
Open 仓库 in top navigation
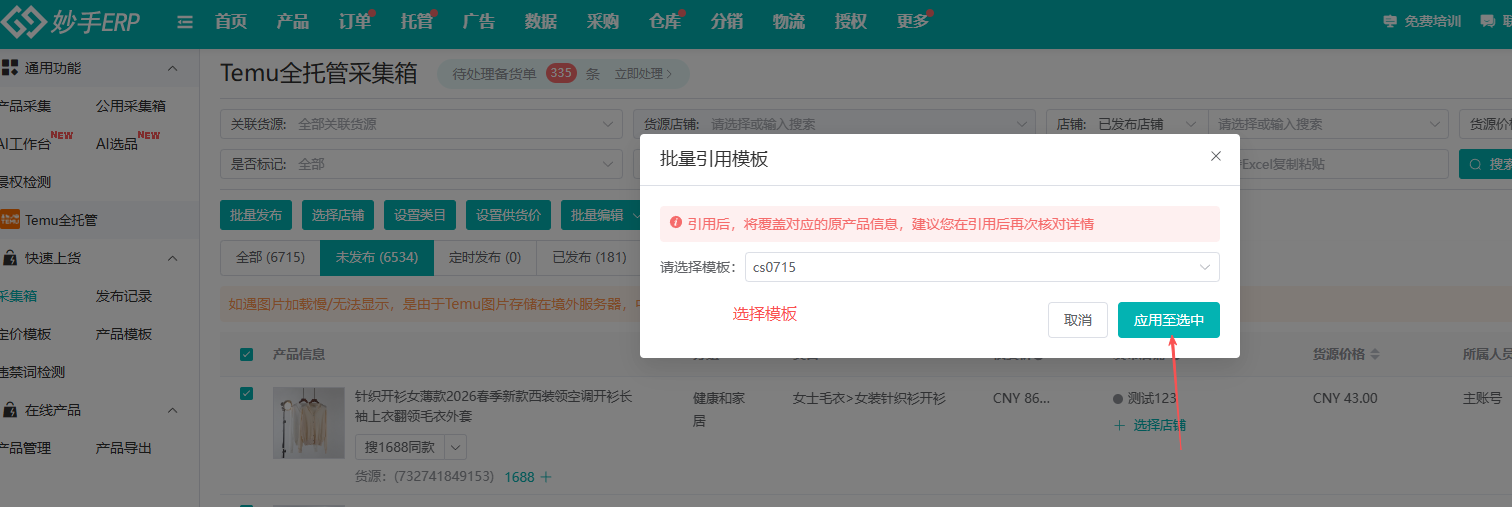tap(665, 22)
